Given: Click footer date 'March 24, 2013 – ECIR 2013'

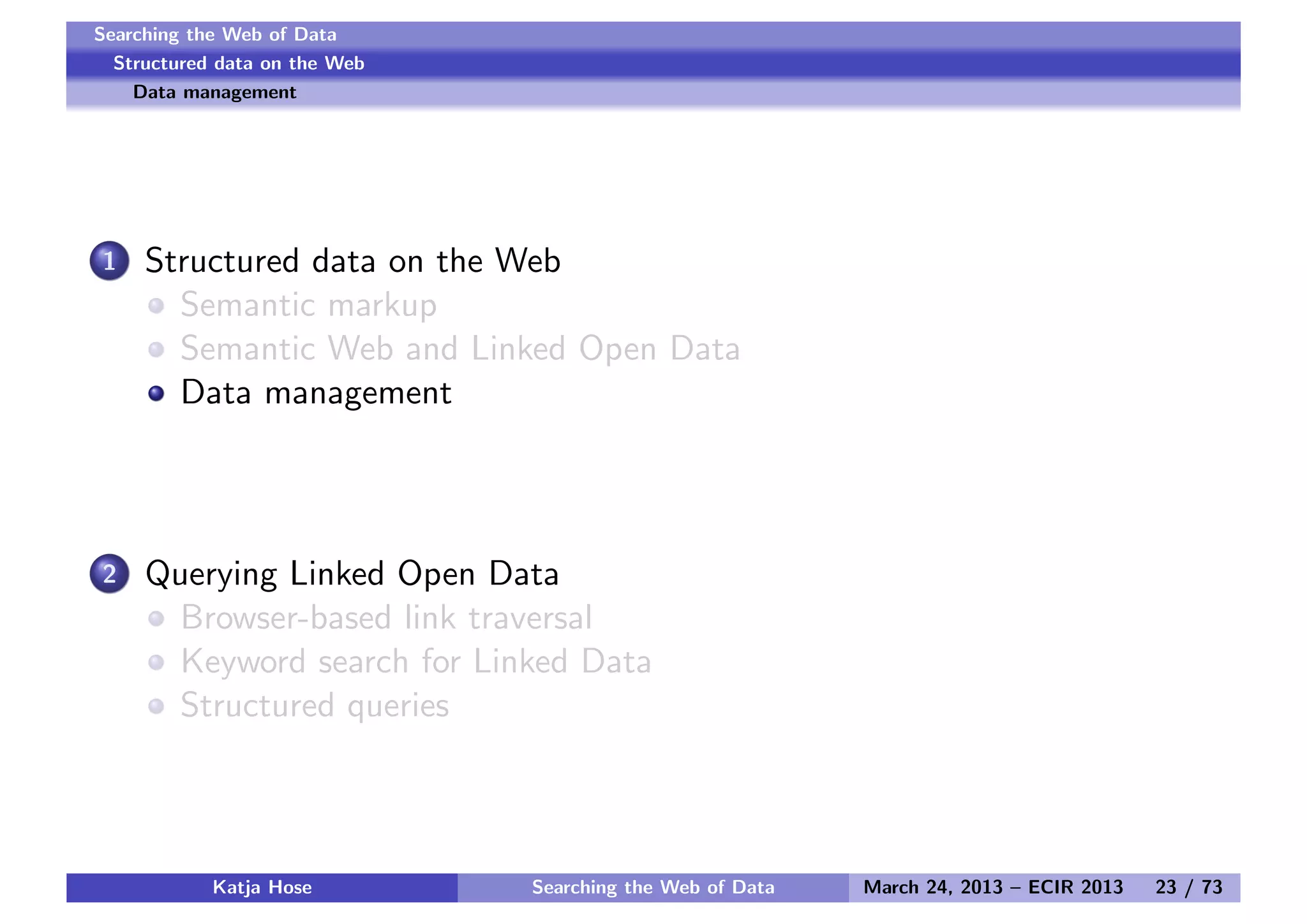Looking at the screenshot, I should tap(993, 888).
